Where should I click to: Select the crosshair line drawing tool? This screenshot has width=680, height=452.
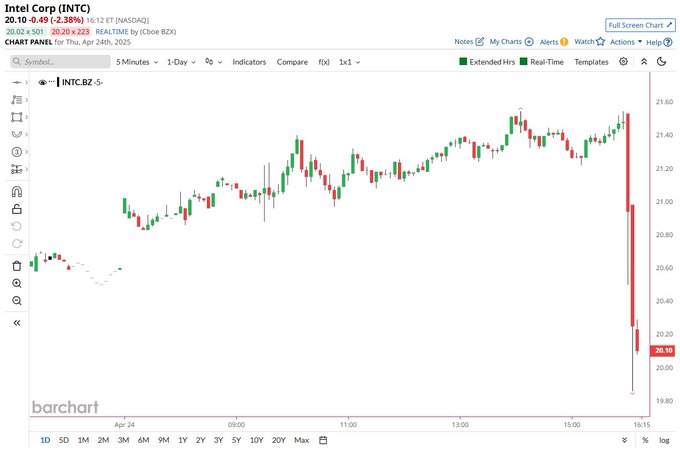coord(16,82)
